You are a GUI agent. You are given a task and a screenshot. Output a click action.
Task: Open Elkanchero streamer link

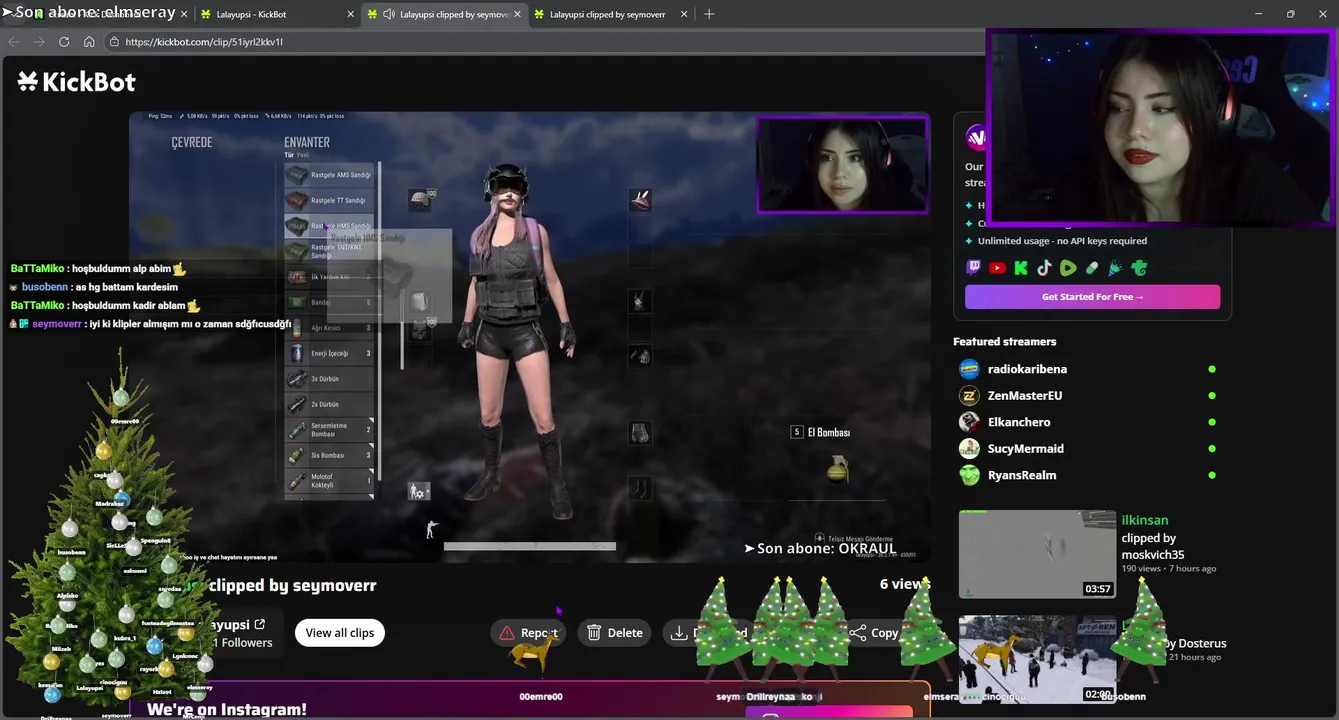click(1019, 422)
